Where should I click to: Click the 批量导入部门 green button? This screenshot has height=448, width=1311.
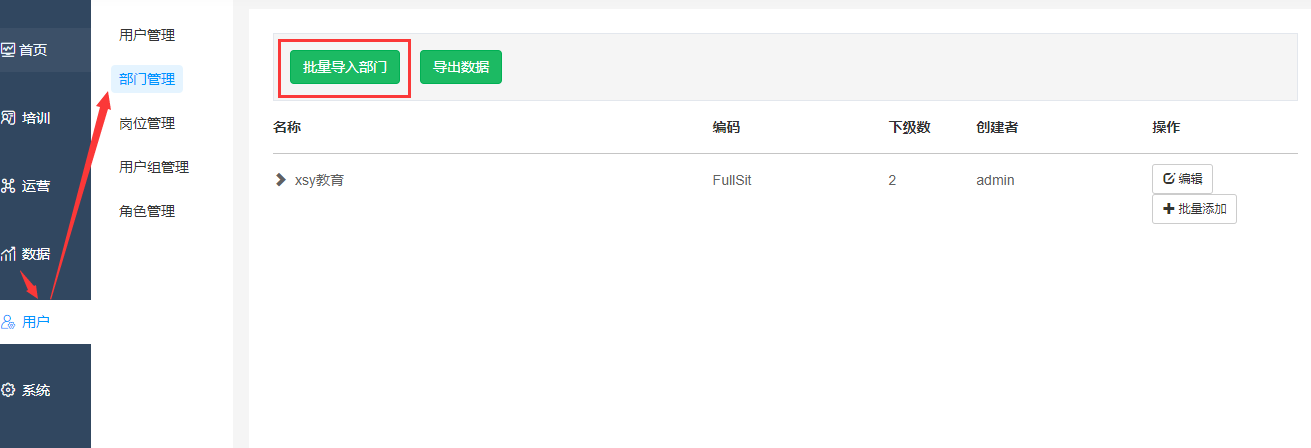pos(345,67)
